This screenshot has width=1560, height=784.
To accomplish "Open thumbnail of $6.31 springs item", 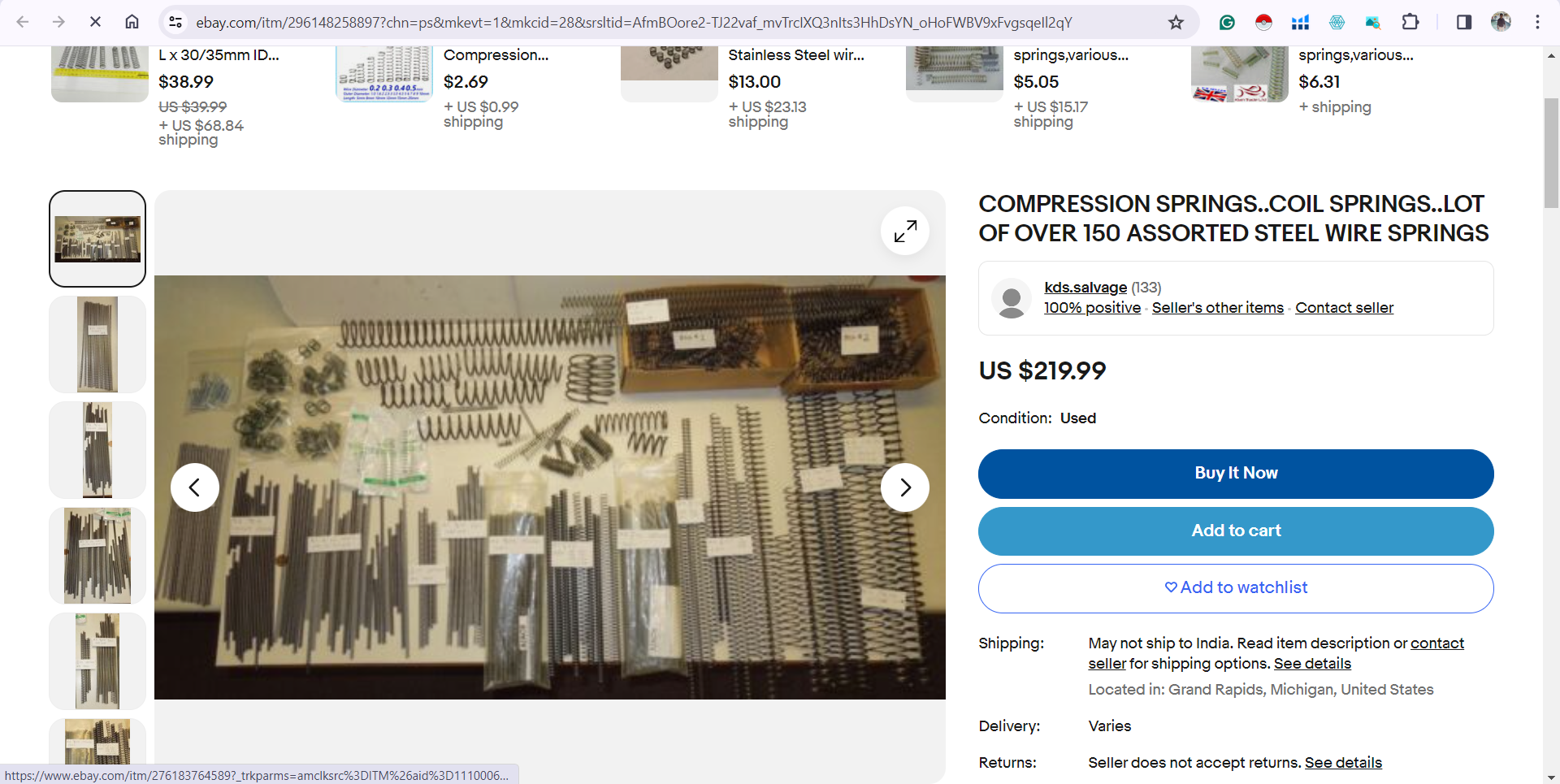I will tap(1240, 74).
